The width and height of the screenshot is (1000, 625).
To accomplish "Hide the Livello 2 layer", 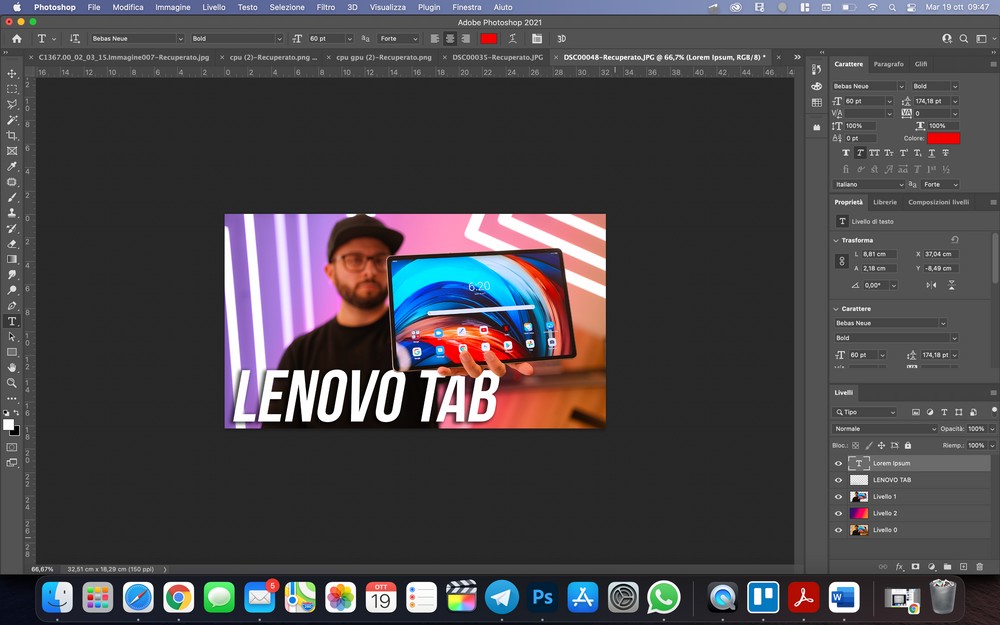I will pyautogui.click(x=838, y=513).
